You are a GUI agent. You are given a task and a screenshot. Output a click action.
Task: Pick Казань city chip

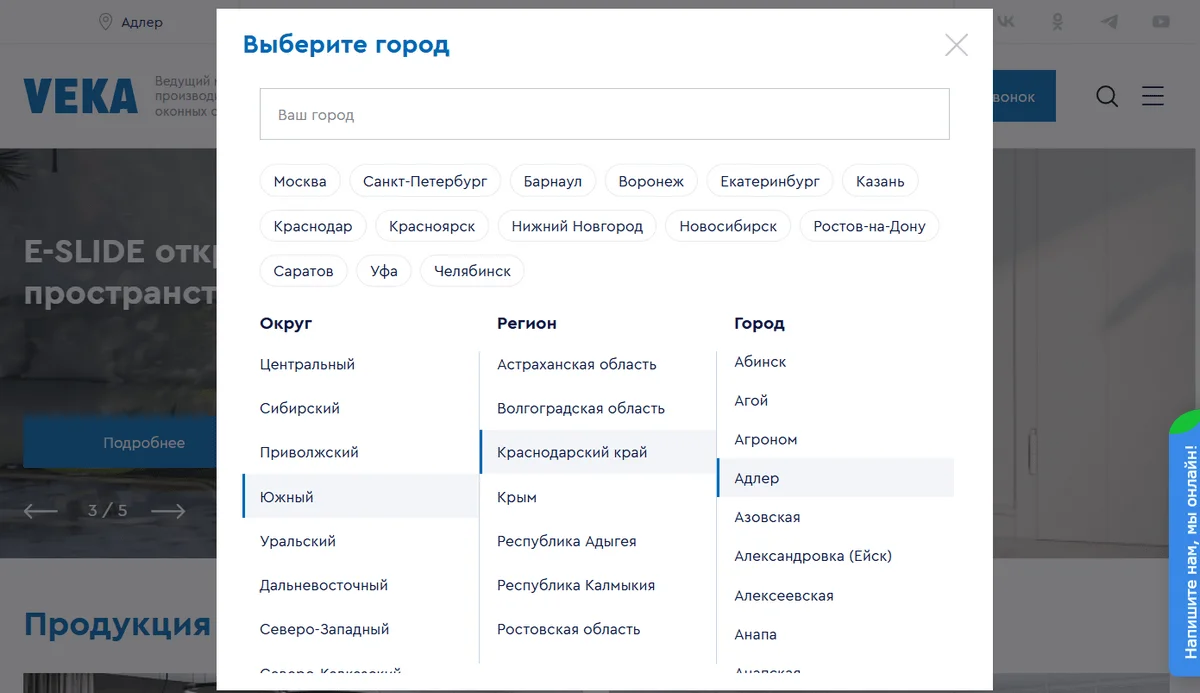(x=880, y=181)
